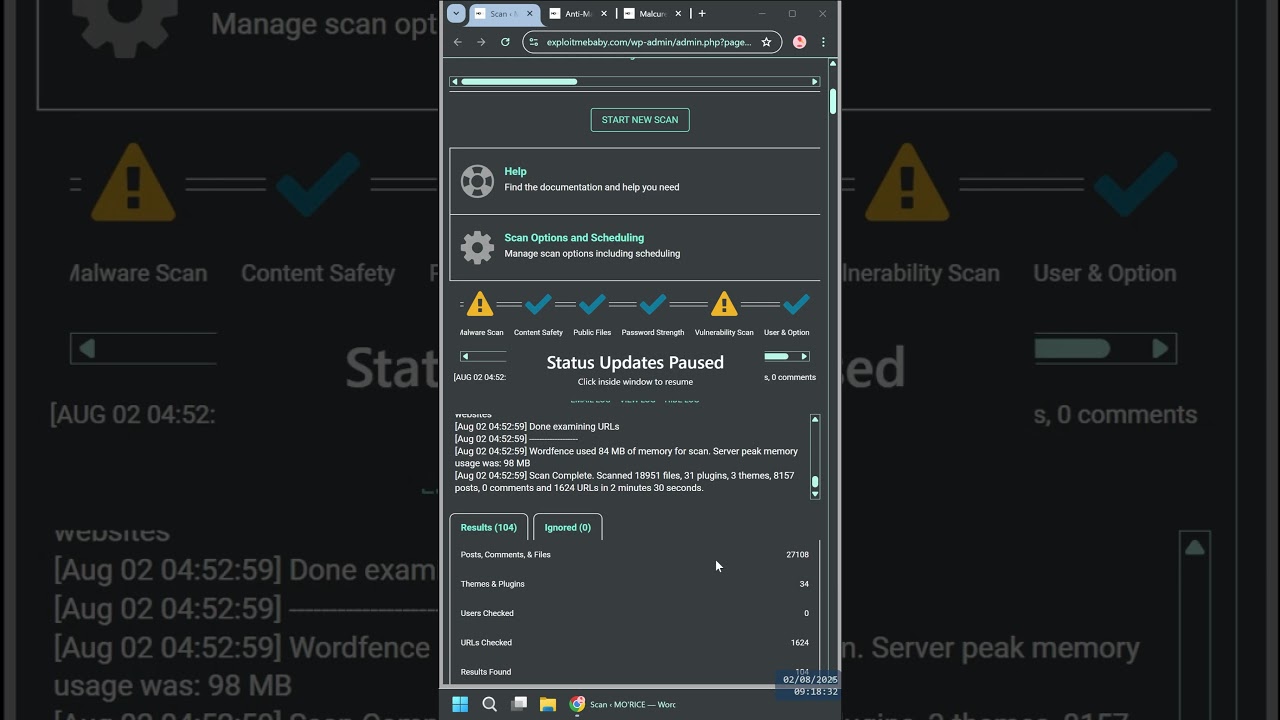Open Task View on the taskbar

pos(519,704)
